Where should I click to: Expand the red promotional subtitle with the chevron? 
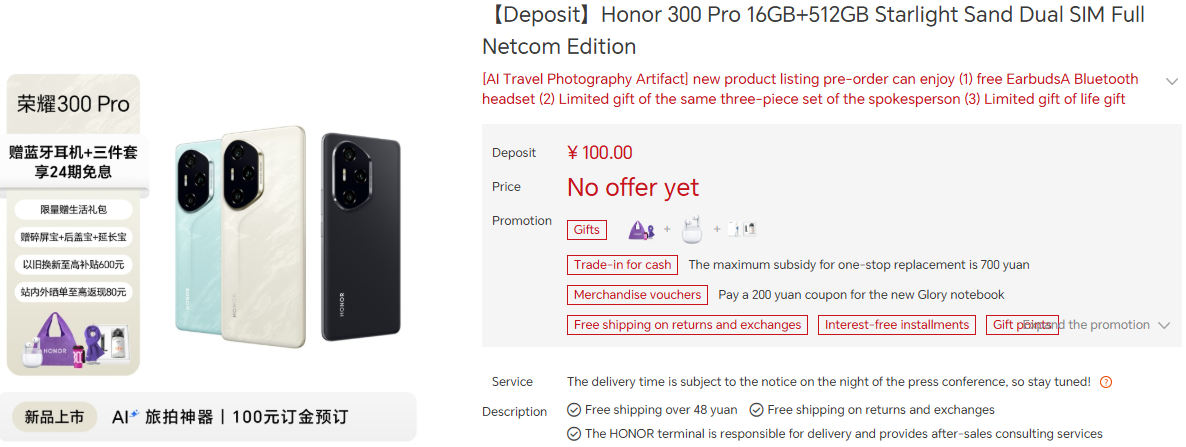[x=1172, y=80]
